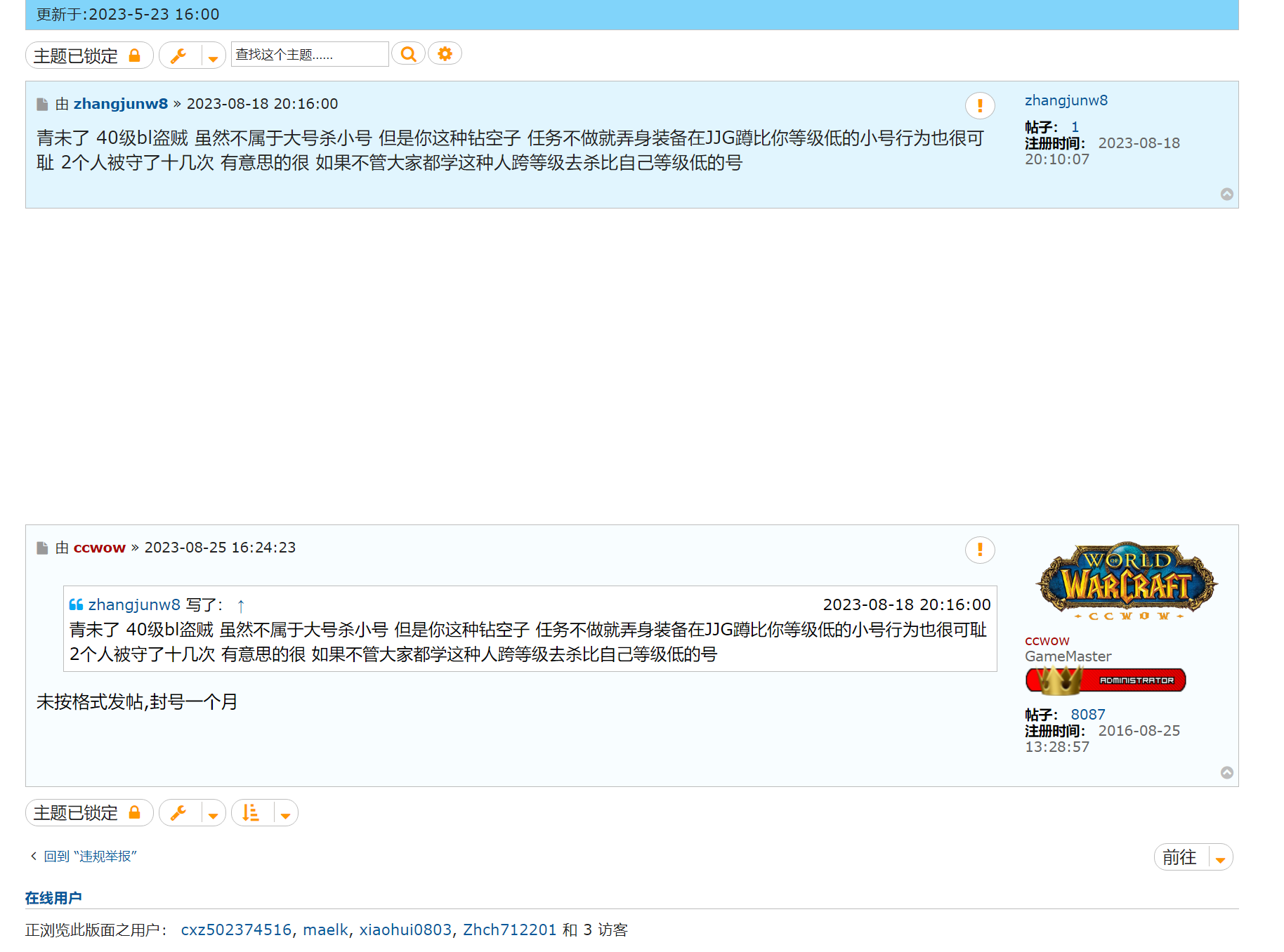Click the bottom topic tools wrench icon
Viewport: 1284px width, 952px height.
pyautogui.click(x=179, y=813)
